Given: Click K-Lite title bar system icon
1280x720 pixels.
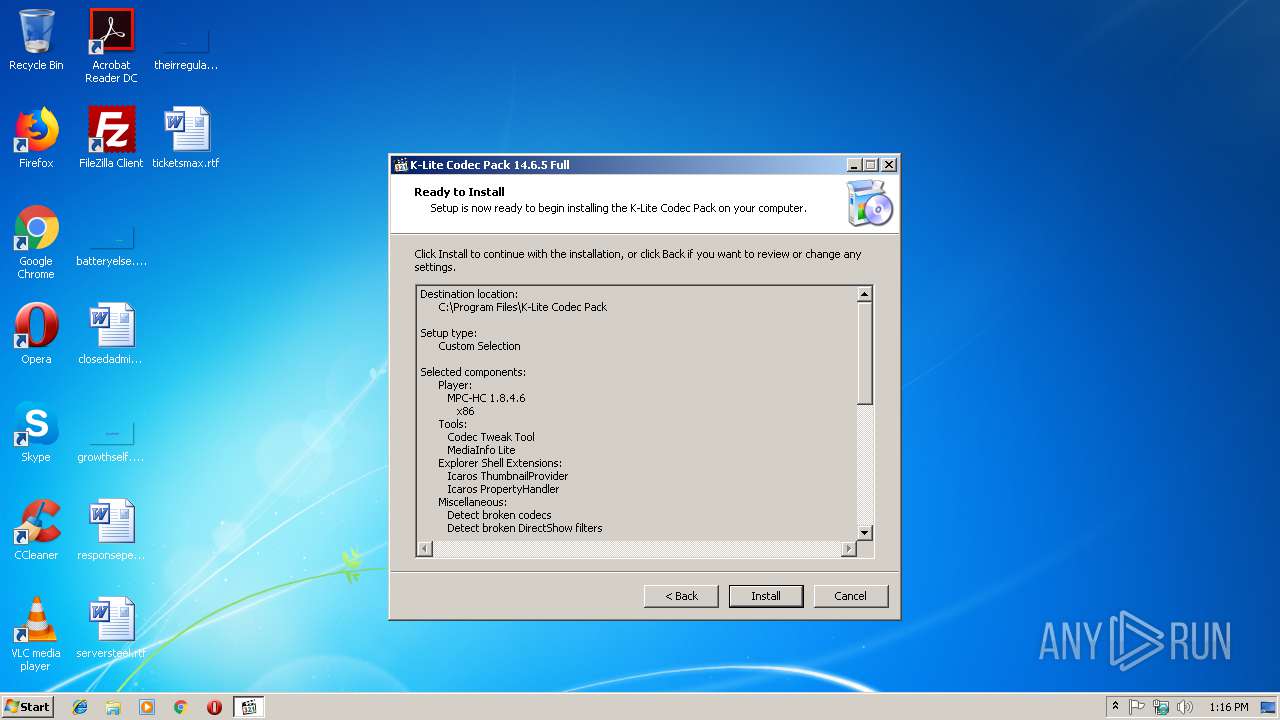Looking at the screenshot, I should pos(401,165).
